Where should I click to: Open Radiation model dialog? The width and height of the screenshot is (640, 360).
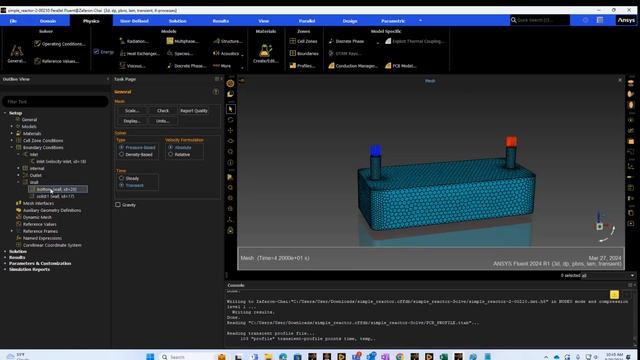point(134,41)
